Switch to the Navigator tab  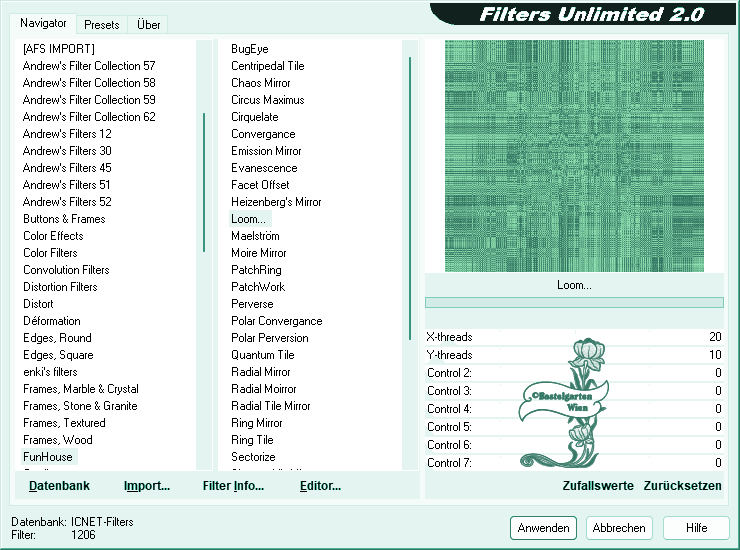tap(43, 23)
